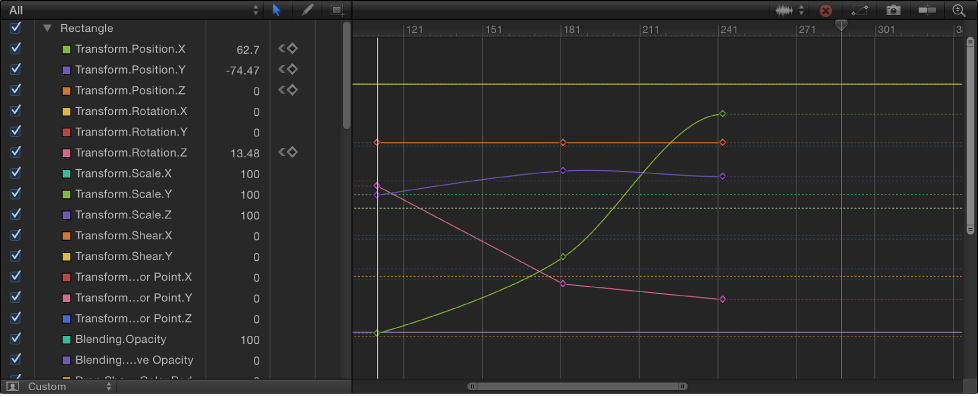Select the pink keyframe at frame 241

tap(722, 299)
